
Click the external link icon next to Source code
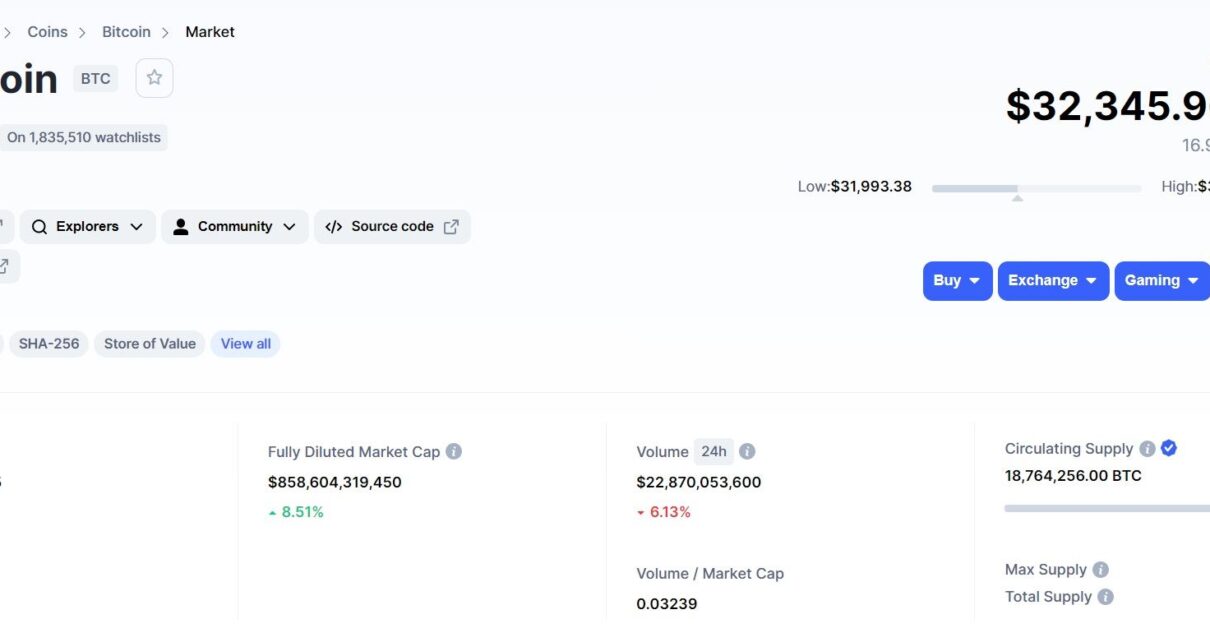(x=451, y=227)
